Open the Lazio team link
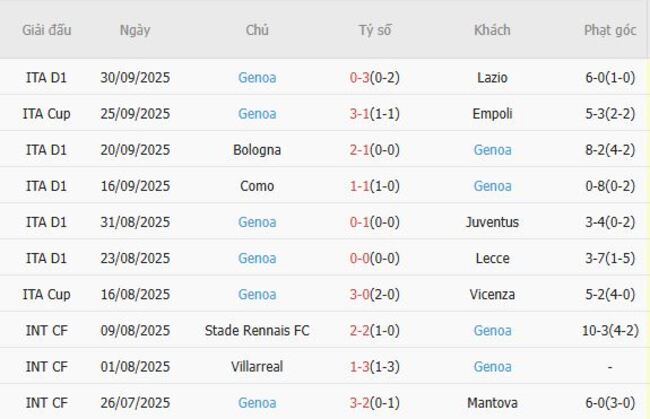Screen dimensions: 650x419 (x=492, y=78)
